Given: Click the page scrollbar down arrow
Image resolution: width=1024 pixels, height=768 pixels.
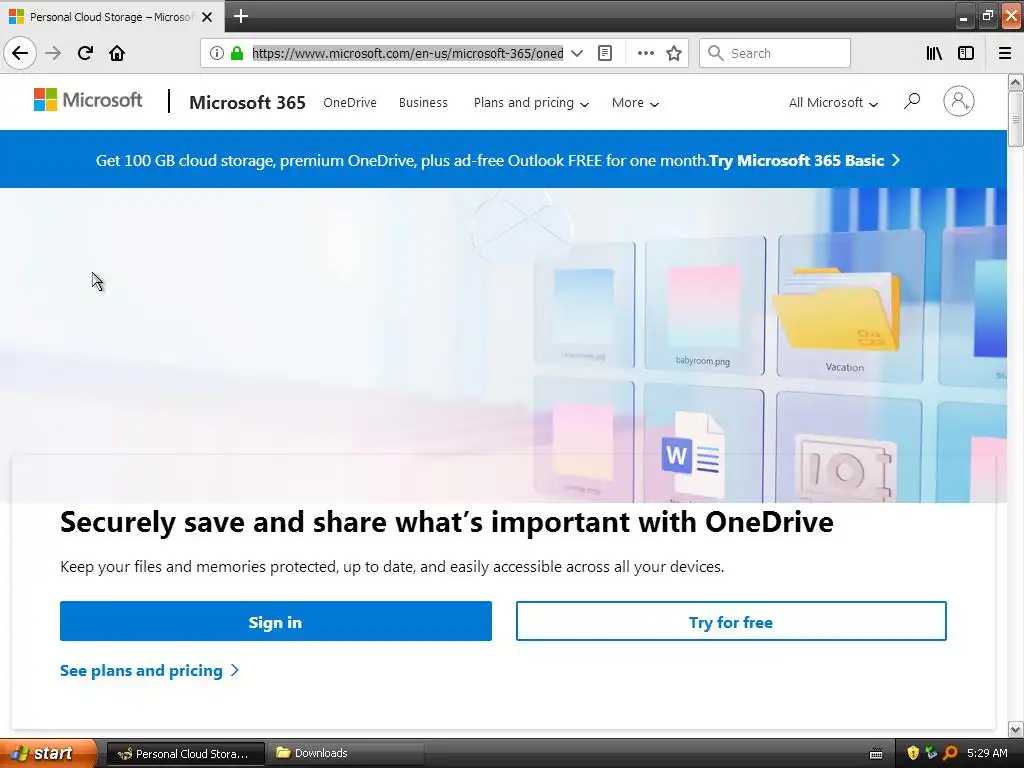Looking at the screenshot, I should coord(1015,729).
